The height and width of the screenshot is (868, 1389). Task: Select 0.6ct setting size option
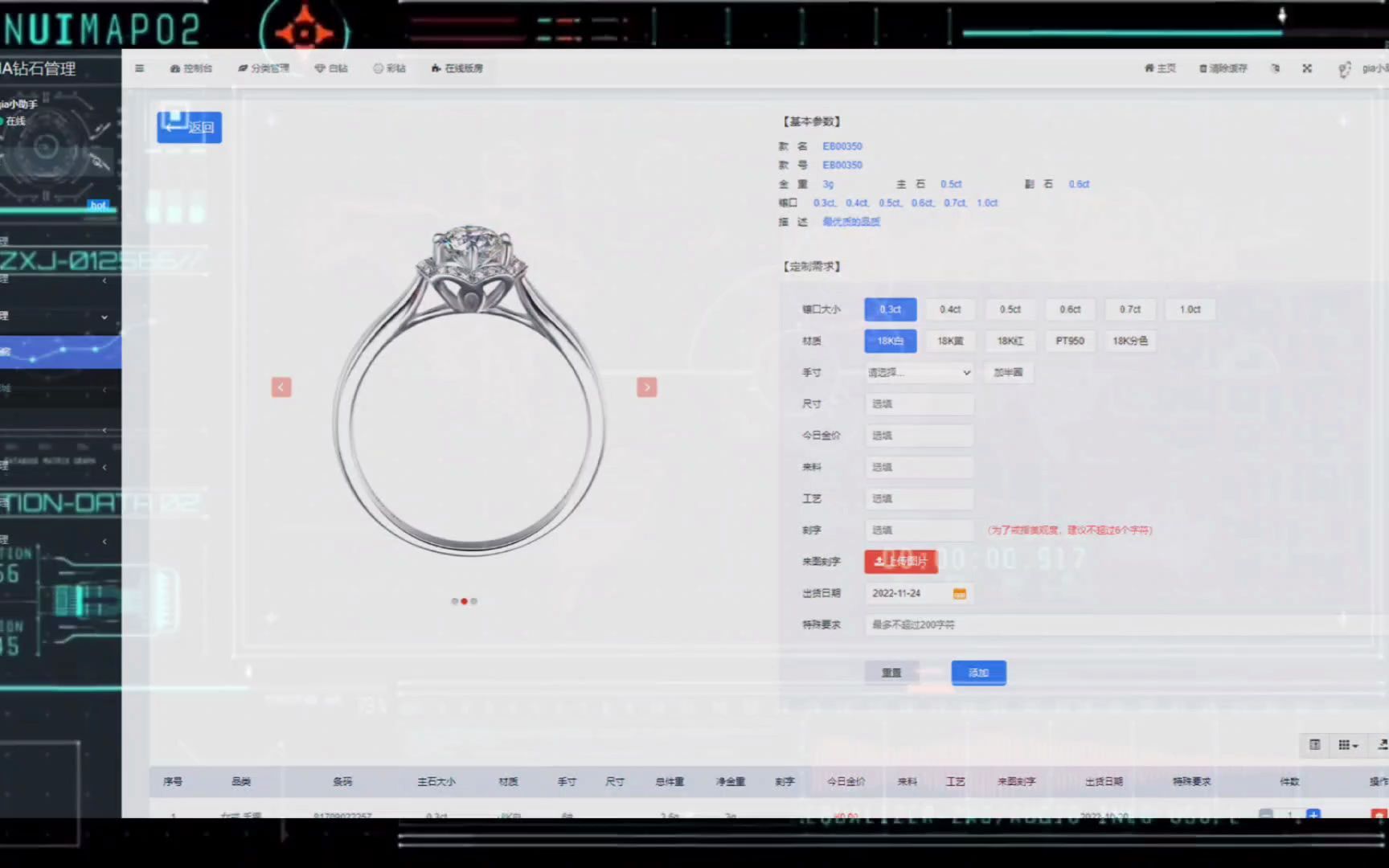coord(1070,309)
